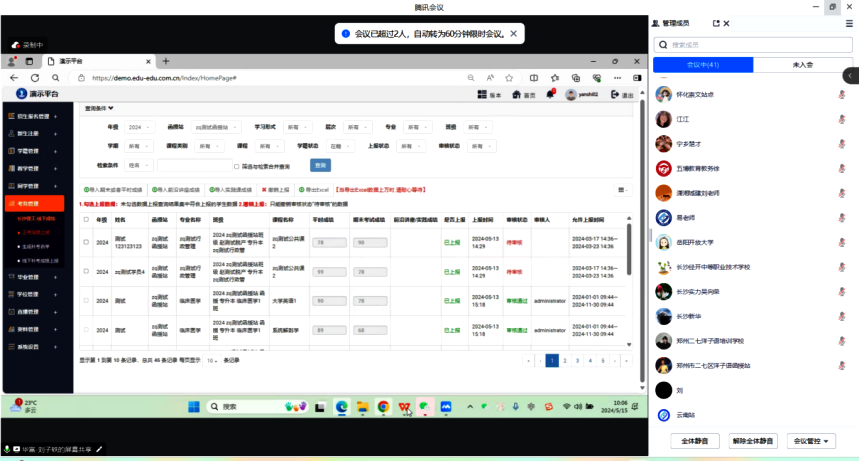Viewport: 859px width, 461px height.
Task: Expand the 会议管控 dropdown button
Action: pyautogui.click(x=811, y=440)
